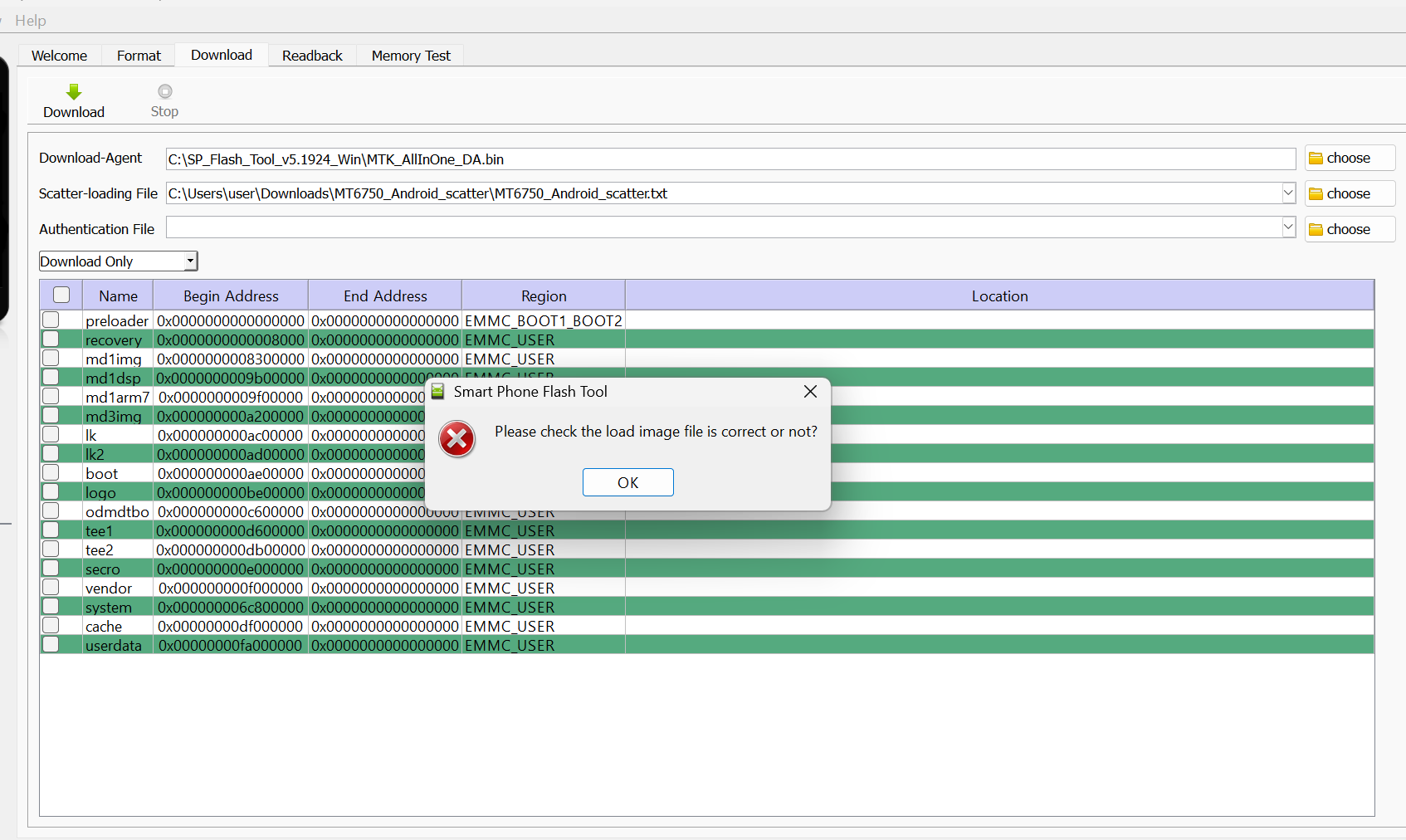Open the Help menu
This screenshot has width=1406, height=840.
[31, 21]
